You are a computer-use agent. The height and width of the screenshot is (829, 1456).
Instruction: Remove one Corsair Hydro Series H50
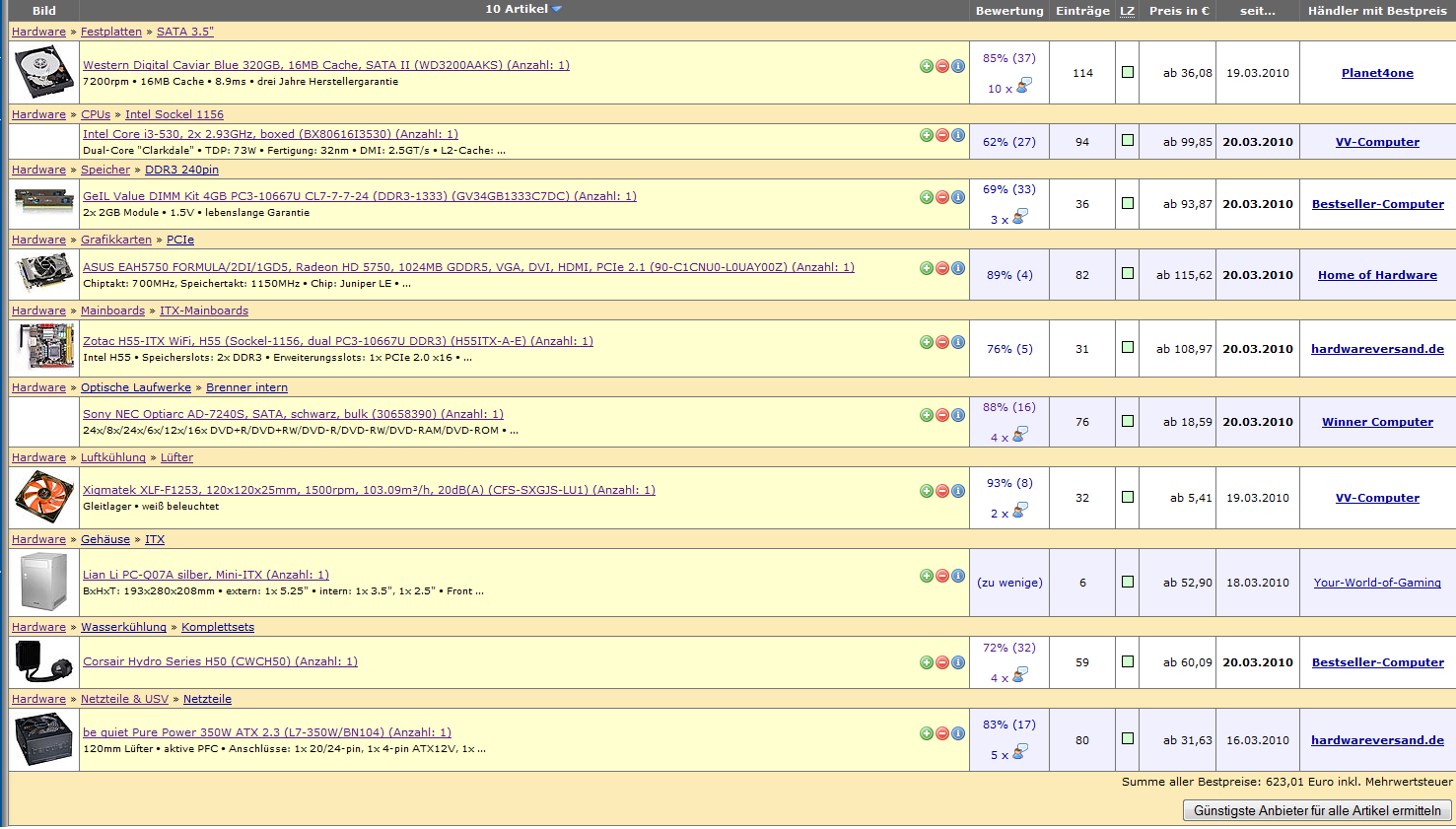point(942,662)
